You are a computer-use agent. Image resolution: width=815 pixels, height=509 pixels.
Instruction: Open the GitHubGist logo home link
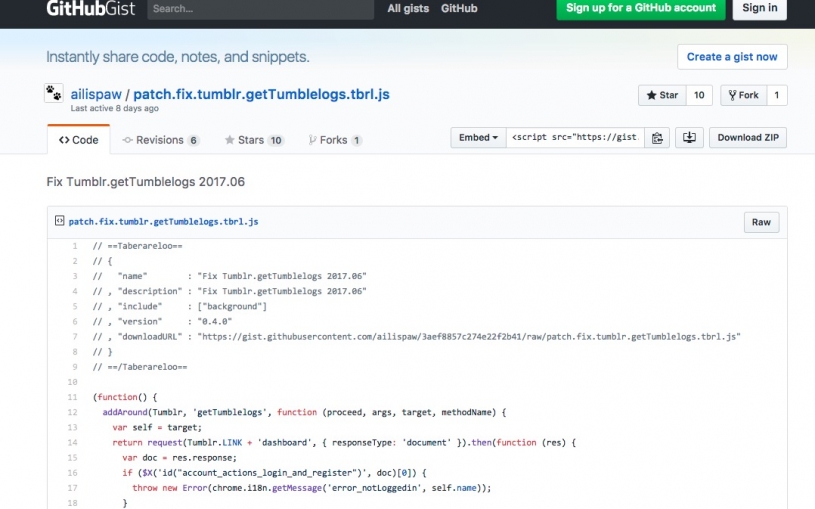[x=90, y=8]
